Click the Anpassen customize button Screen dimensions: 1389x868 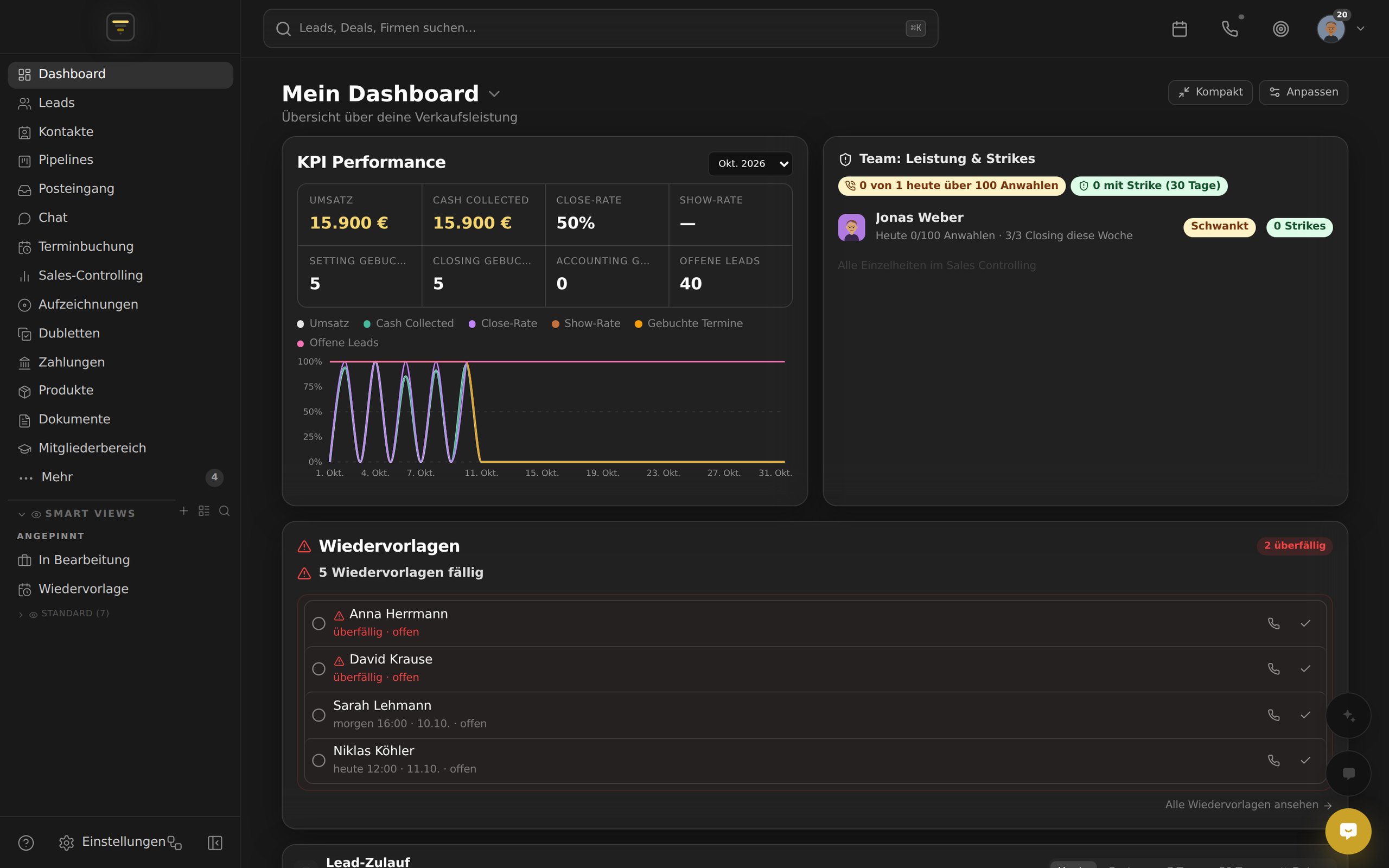(1303, 92)
